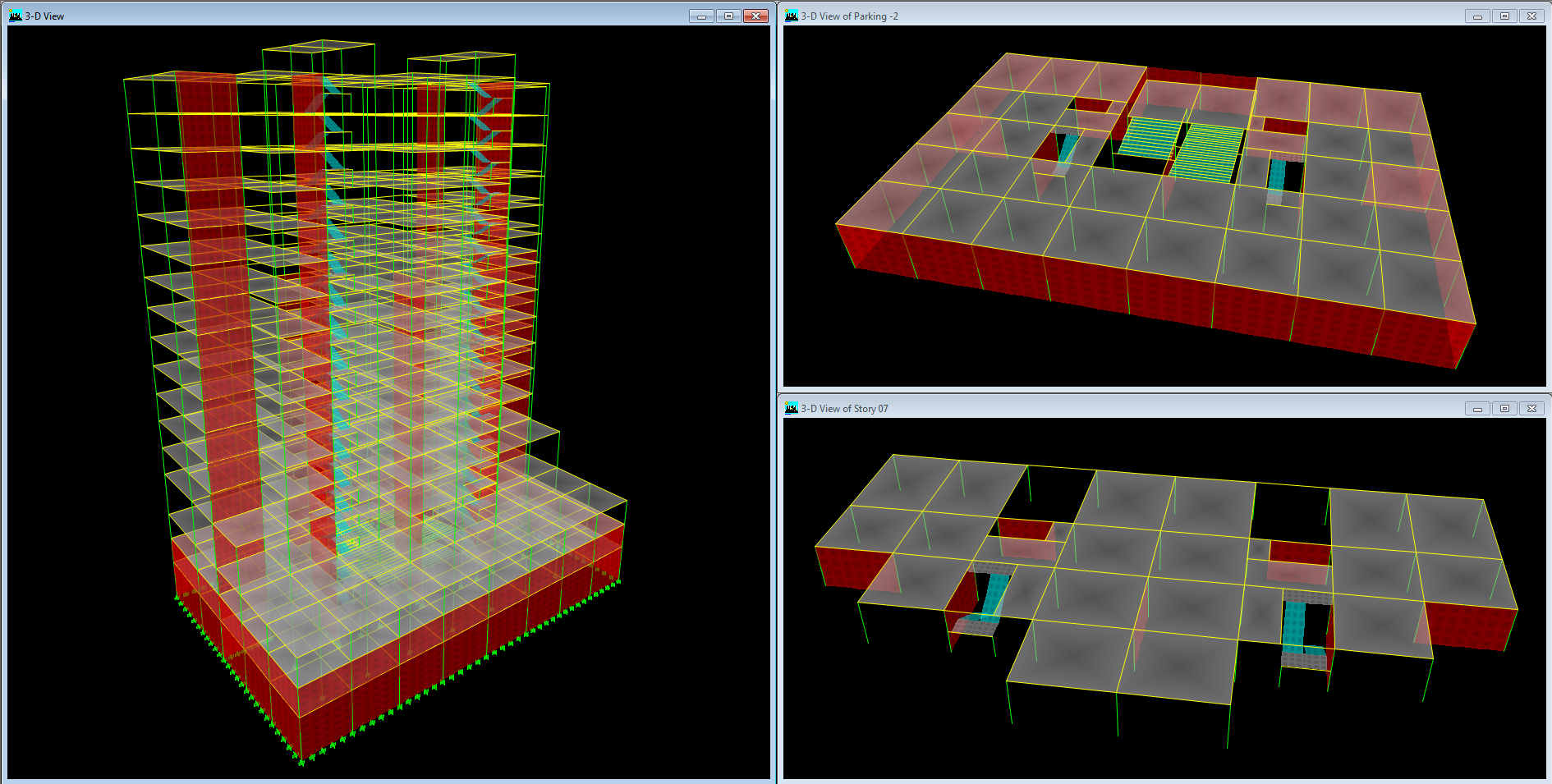Minimize the 3-D View of Story 07 window
This screenshot has height=784, width=1552.
click(x=1477, y=409)
